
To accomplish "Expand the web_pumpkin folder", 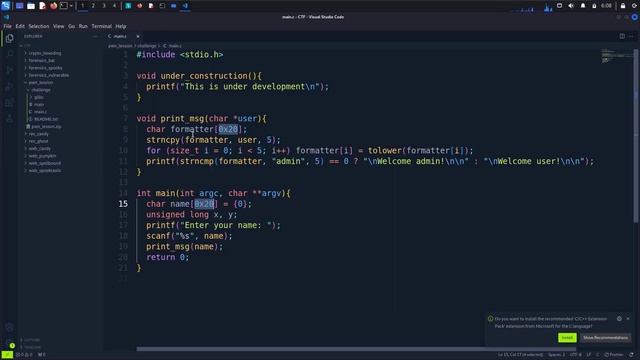I will click(x=42, y=156).
